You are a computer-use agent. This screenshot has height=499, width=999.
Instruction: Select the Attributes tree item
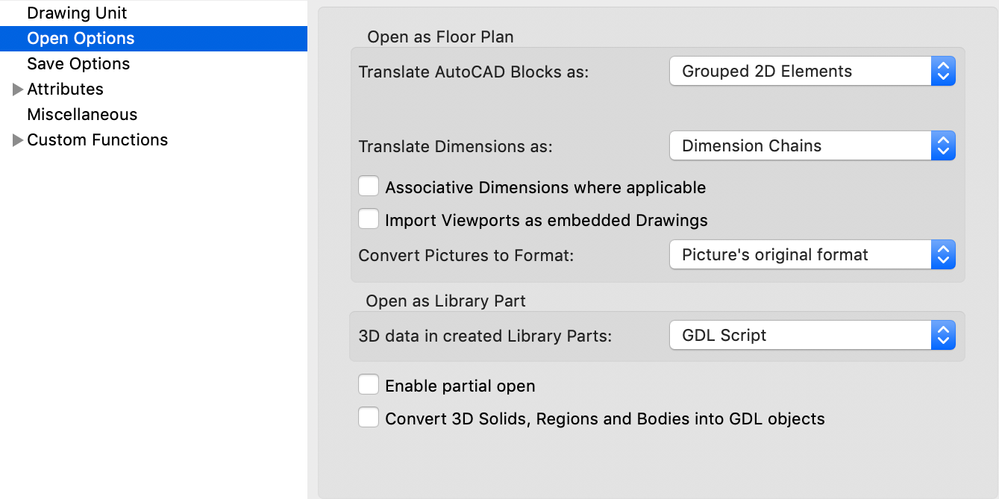click(x=65, y=89)
